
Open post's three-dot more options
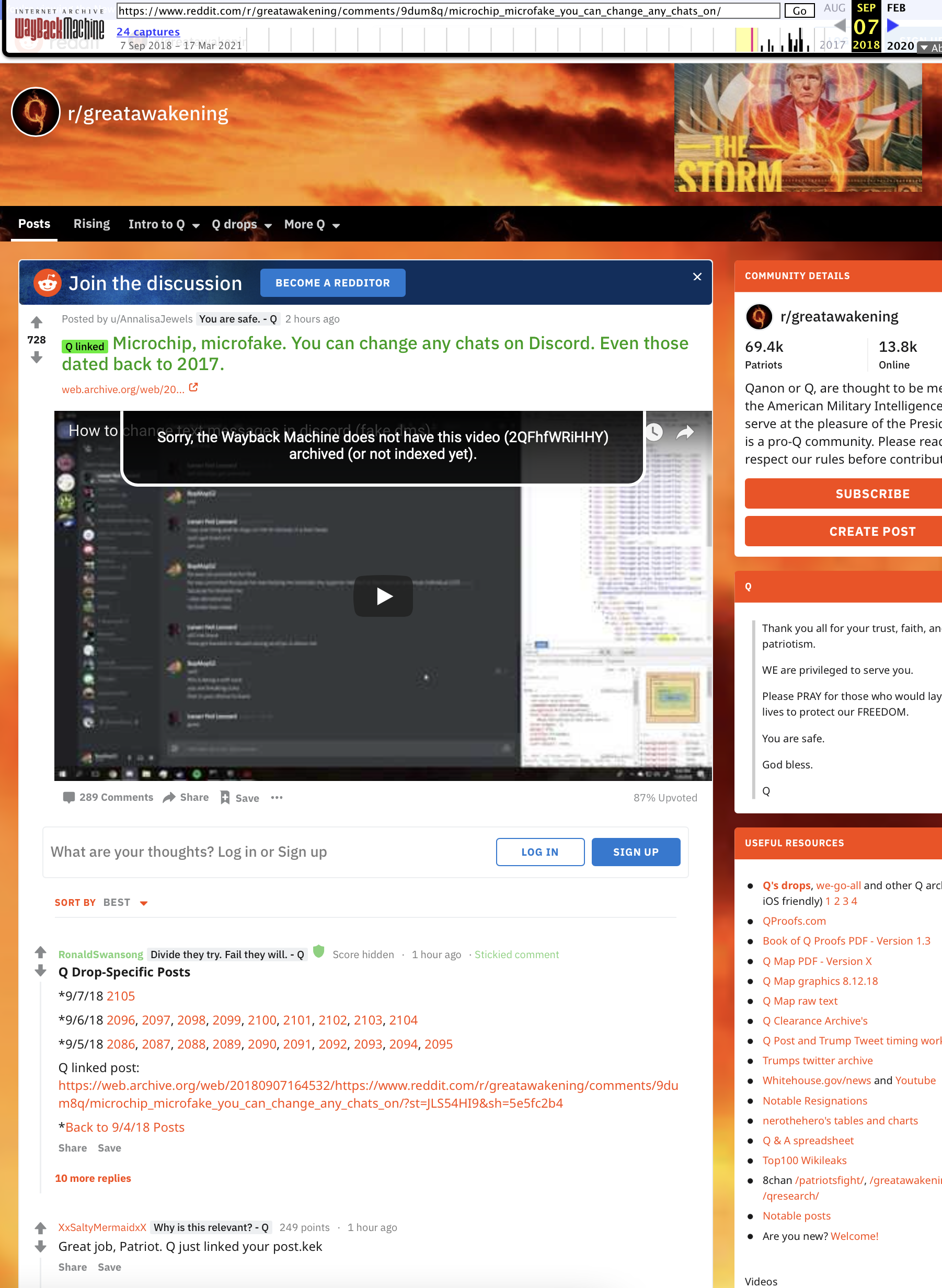[277, 798]
